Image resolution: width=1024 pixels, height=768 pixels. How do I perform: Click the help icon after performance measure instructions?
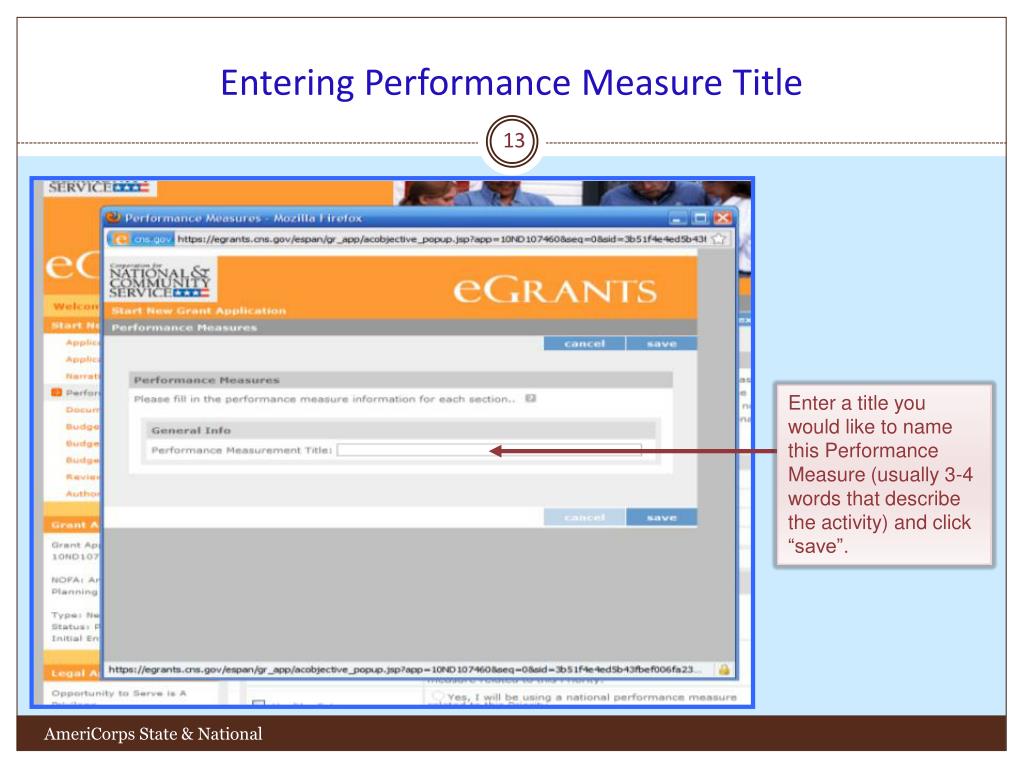pos(530,398)
